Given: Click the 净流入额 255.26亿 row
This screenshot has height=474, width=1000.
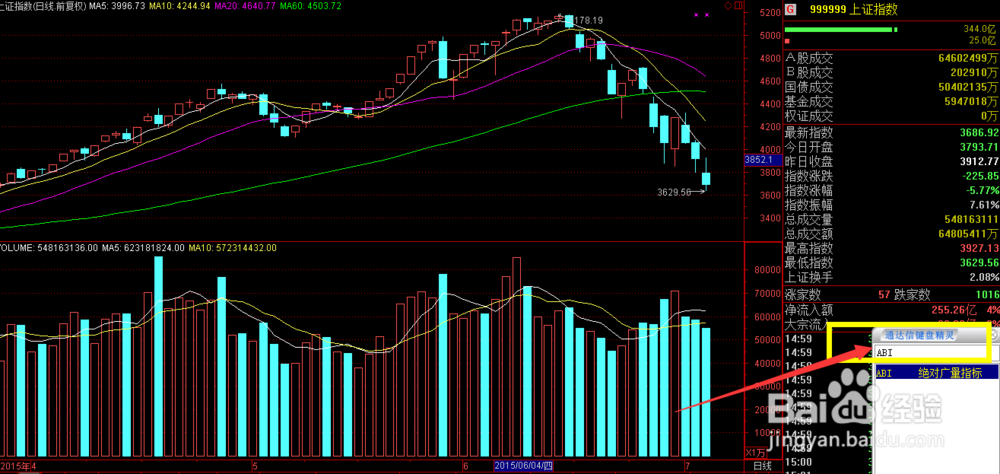Looking at the screenshot, I should [892, 311].
